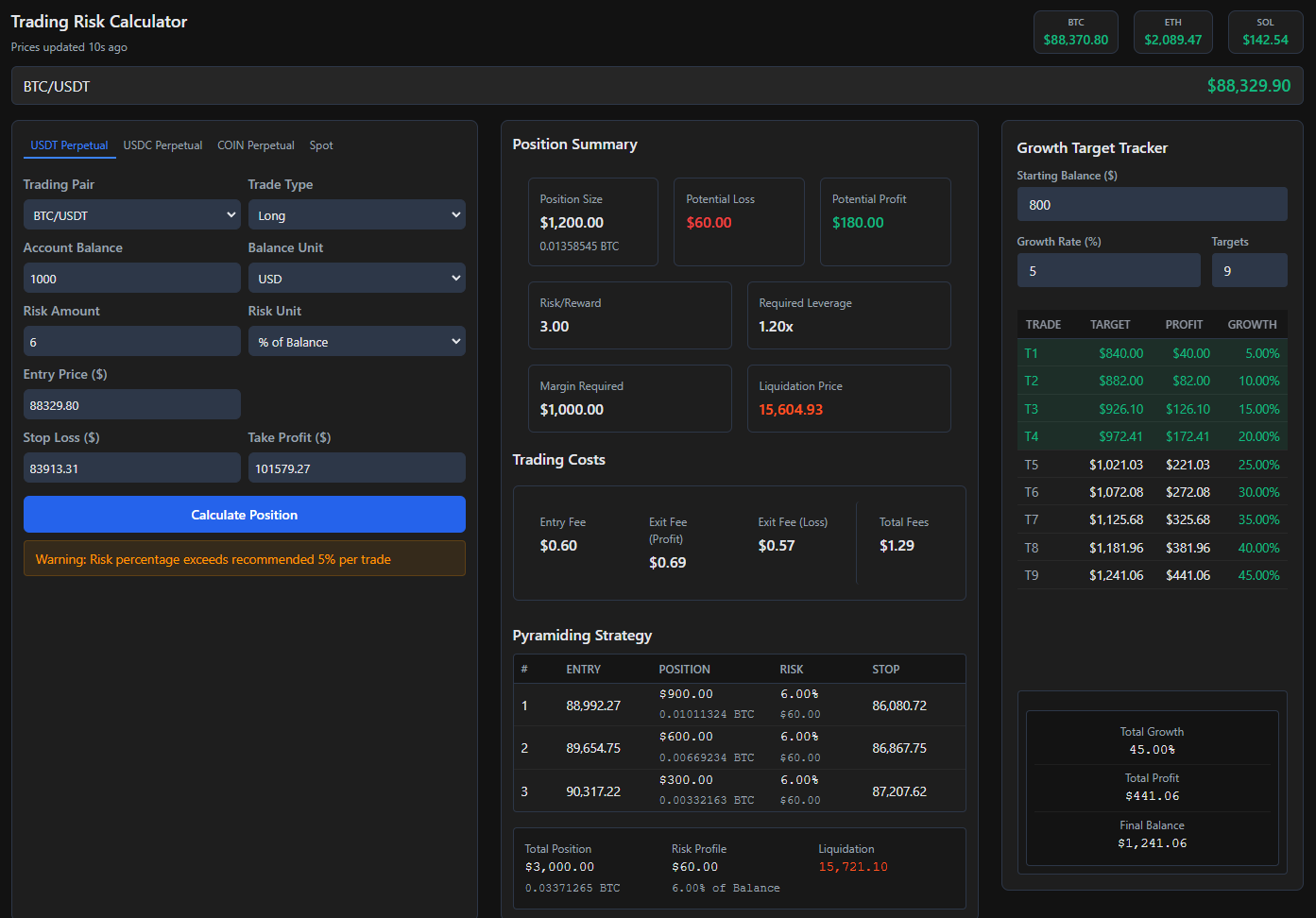Open the Trade Type dropdown
The width and height of the screenshot is (1316, 918).
tap(357, 215)
